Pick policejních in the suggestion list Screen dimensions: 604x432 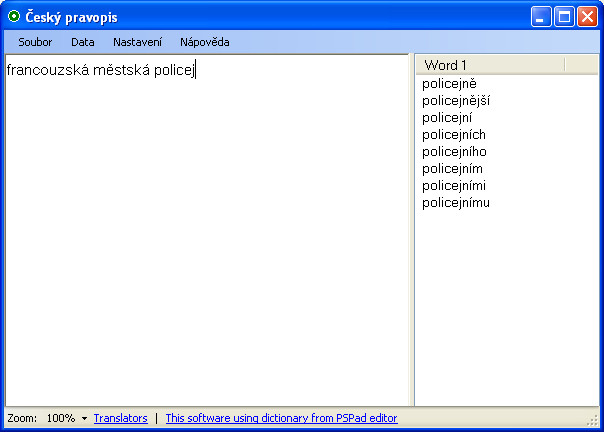pyautogui.click(x=454, y=134)
